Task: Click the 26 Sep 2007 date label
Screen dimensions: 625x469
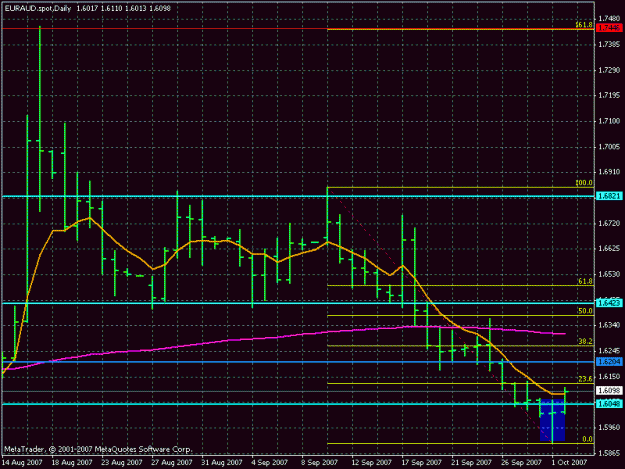Action: (x=521, y=463)
